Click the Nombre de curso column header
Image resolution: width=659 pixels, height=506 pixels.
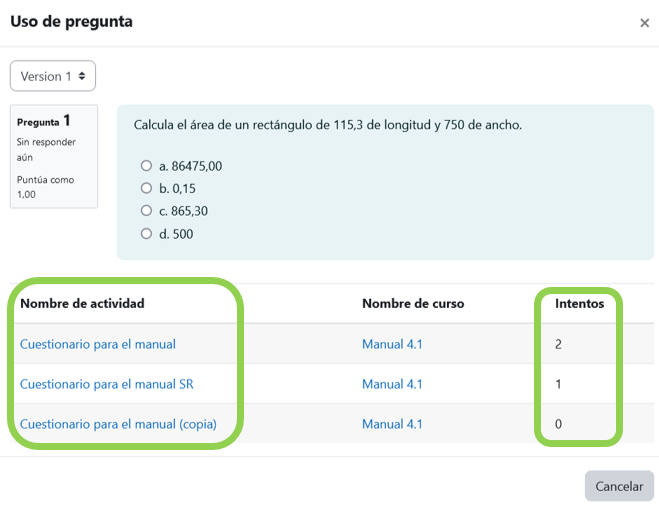(x=413, y=303)
